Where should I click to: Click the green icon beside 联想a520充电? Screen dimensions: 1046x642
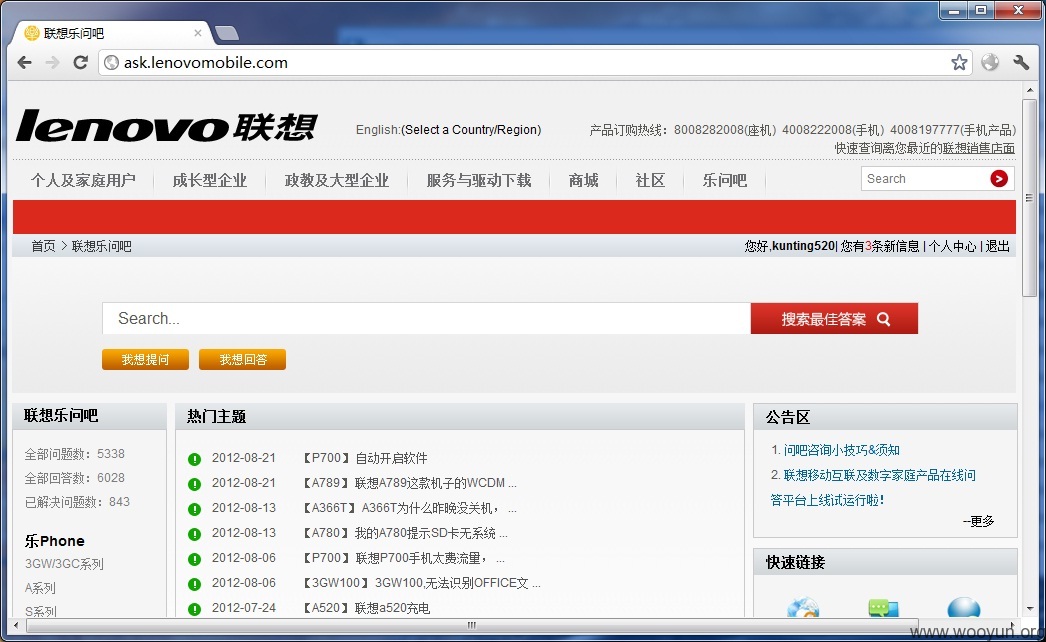tap(194, 609)
